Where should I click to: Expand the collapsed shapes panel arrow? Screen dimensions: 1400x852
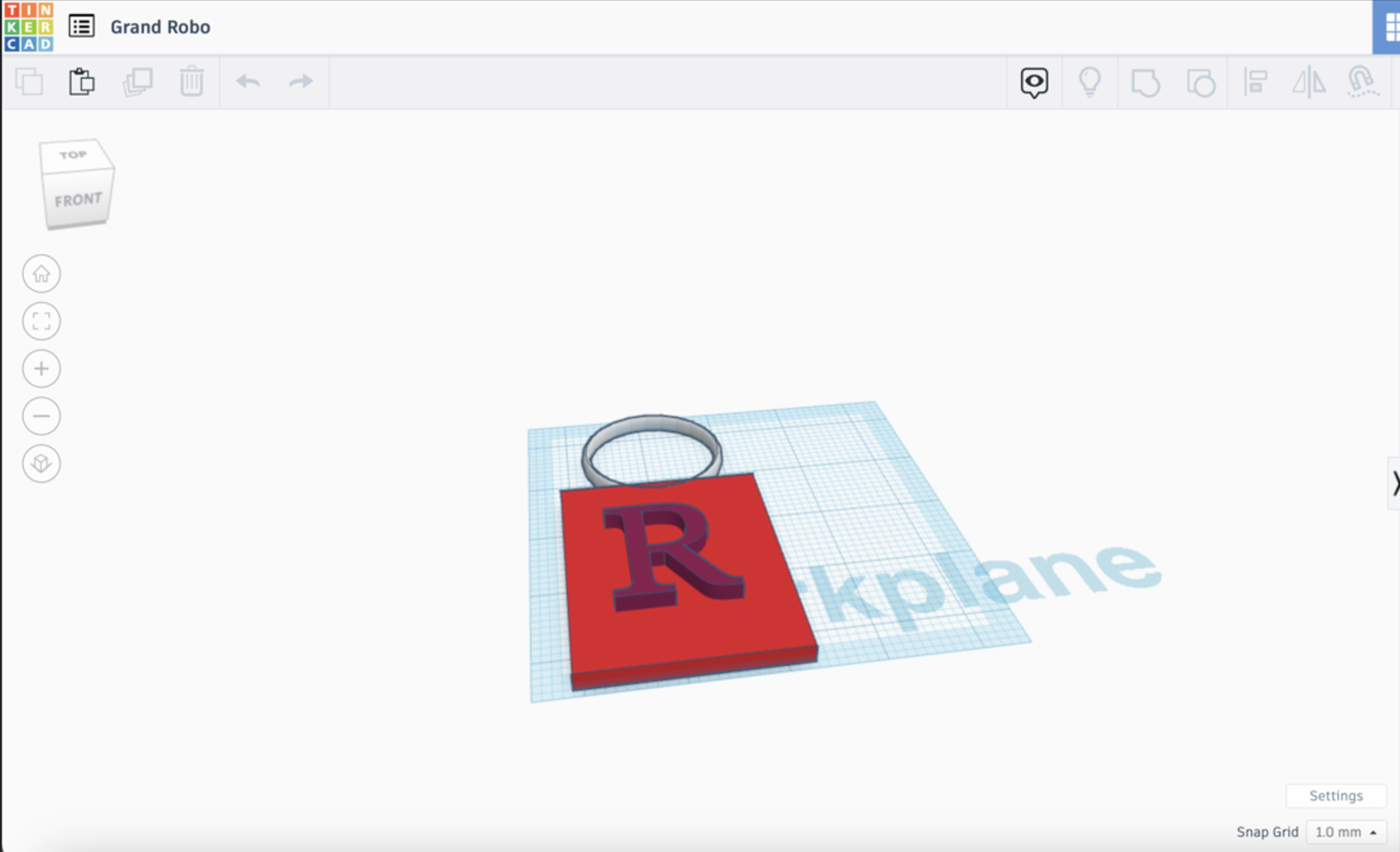[x=1394, y=483]
